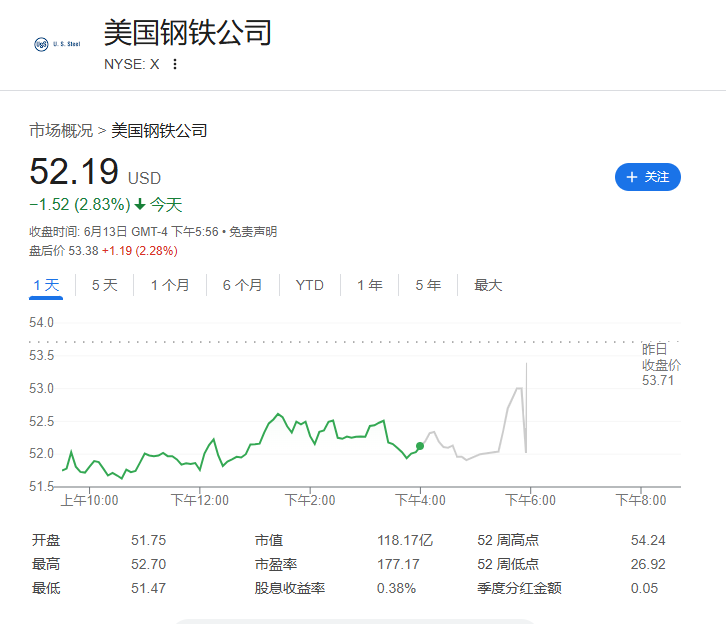Click the 52.0 price axis label

[x=41, y=453]
